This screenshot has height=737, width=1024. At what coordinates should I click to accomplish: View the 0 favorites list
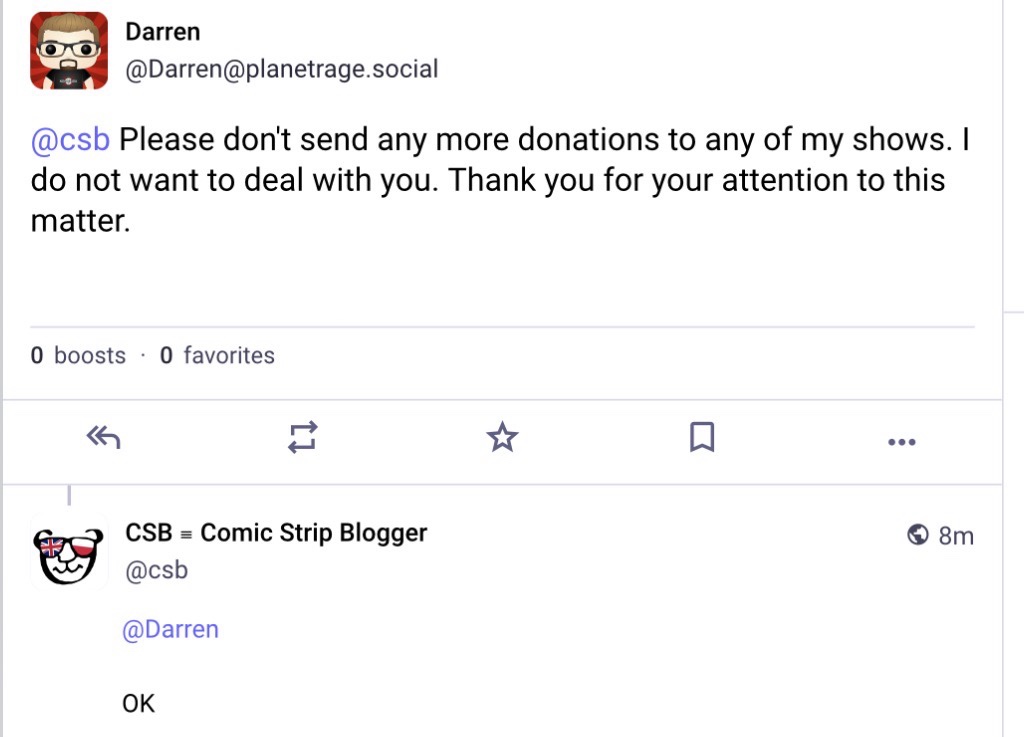point(217,355)
